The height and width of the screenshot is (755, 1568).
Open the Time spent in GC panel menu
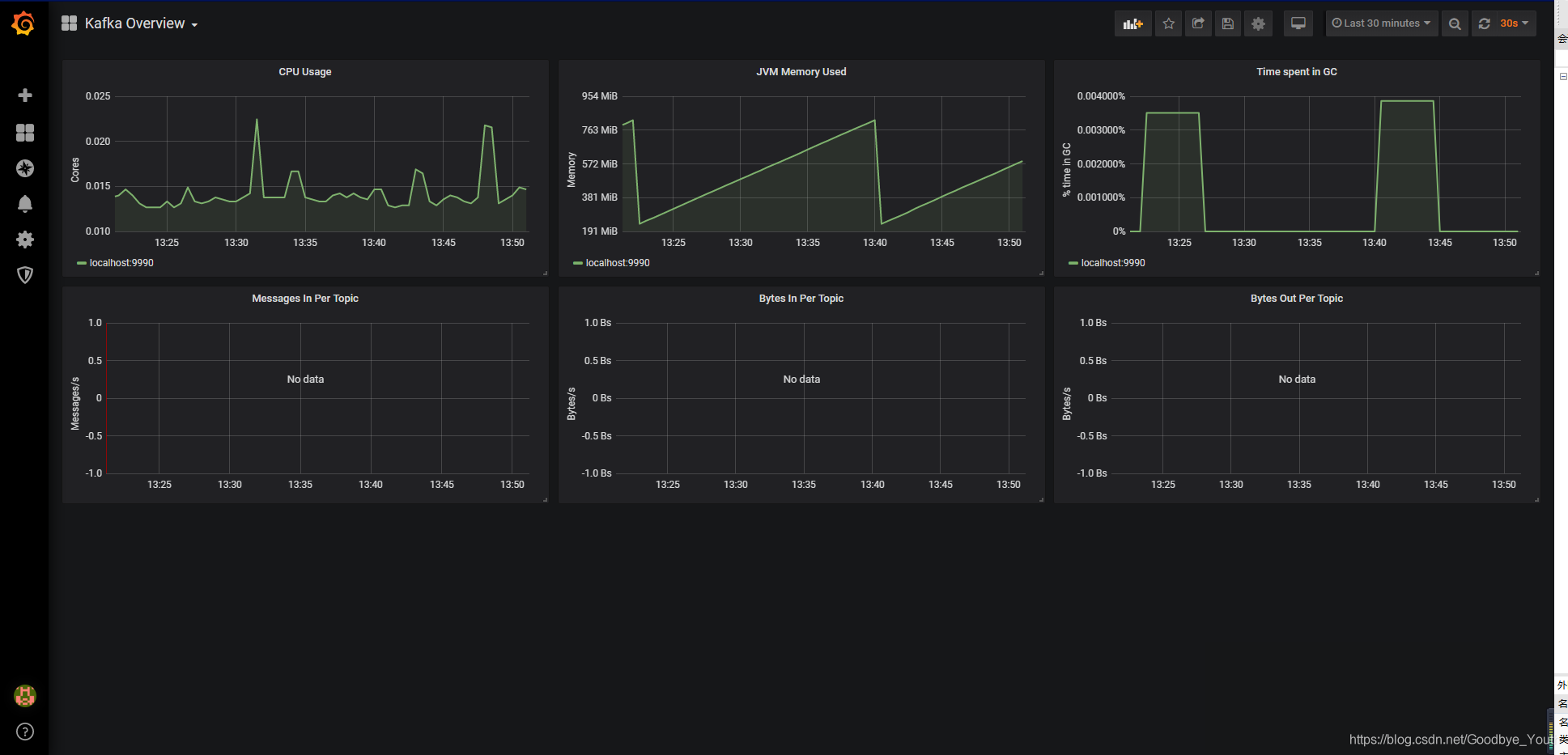1296,72
